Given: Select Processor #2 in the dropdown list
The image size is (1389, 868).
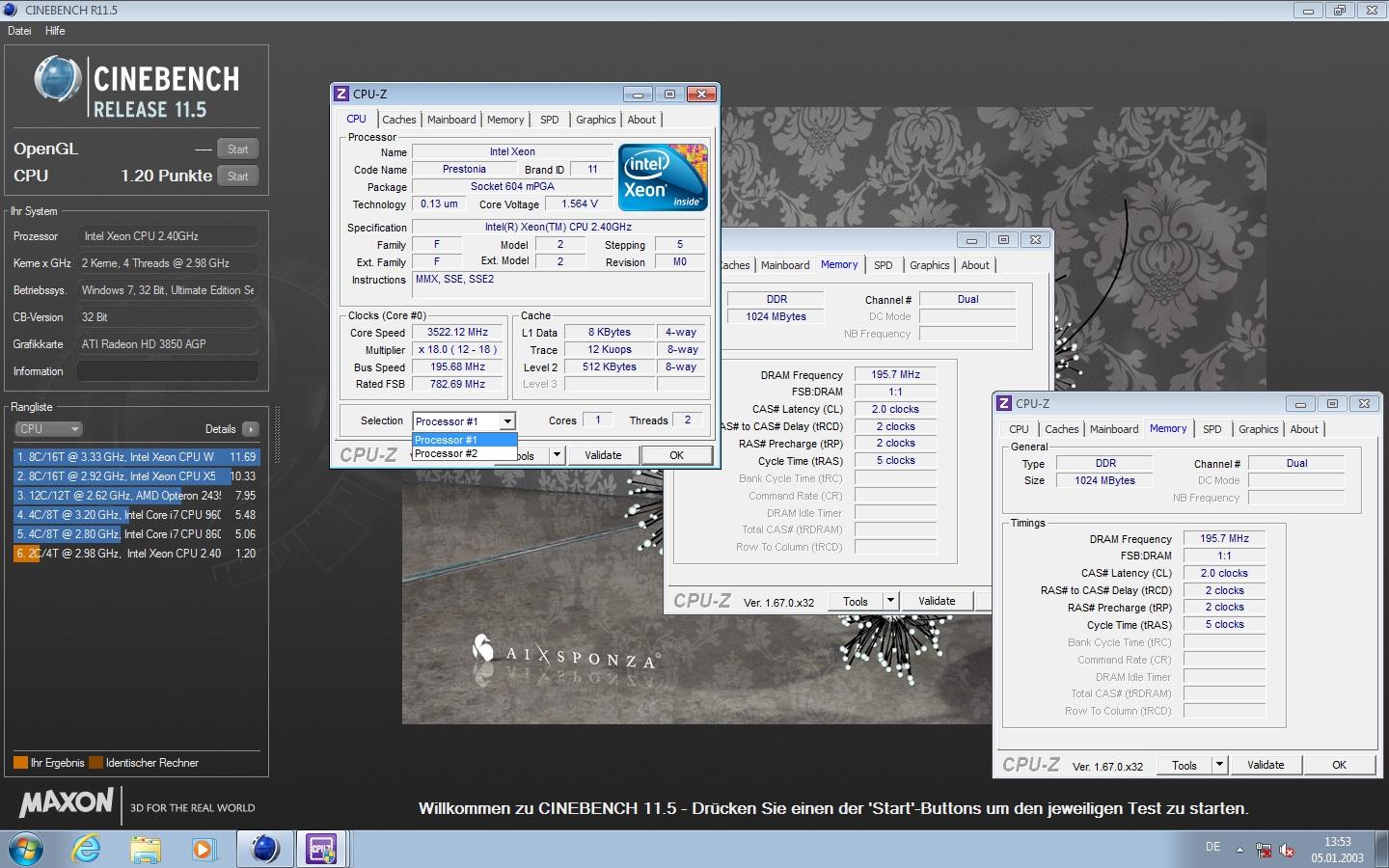Looking at the screenshot, I should (464, 453).
